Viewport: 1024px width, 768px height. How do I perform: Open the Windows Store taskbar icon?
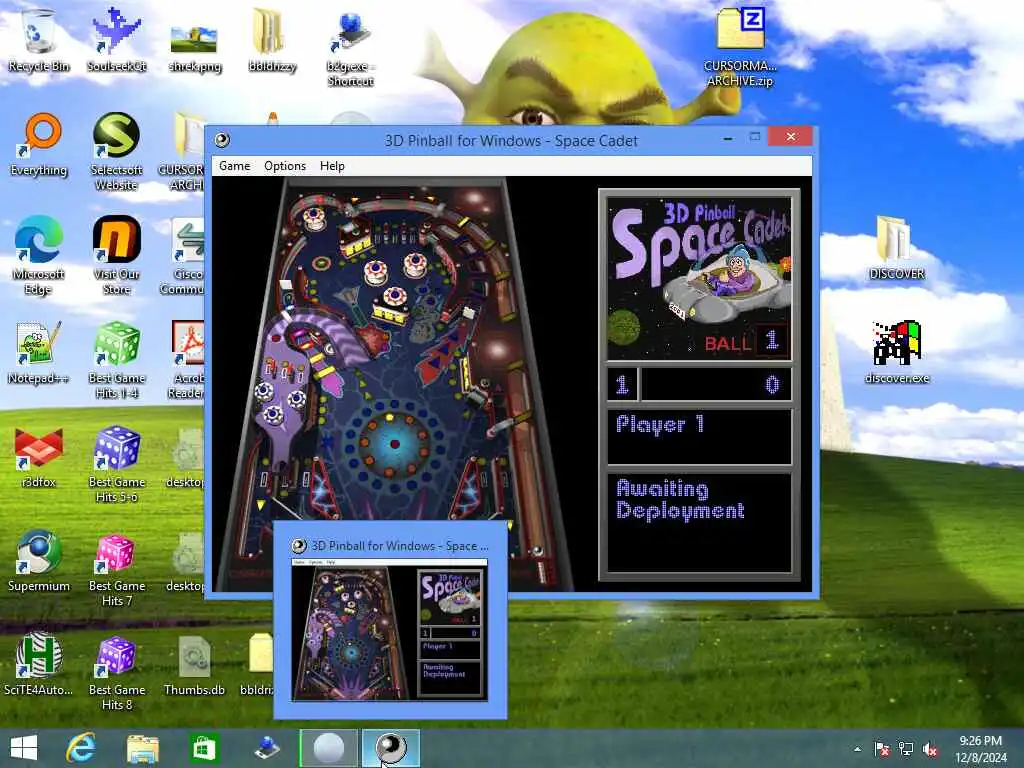tap(204, 748)
